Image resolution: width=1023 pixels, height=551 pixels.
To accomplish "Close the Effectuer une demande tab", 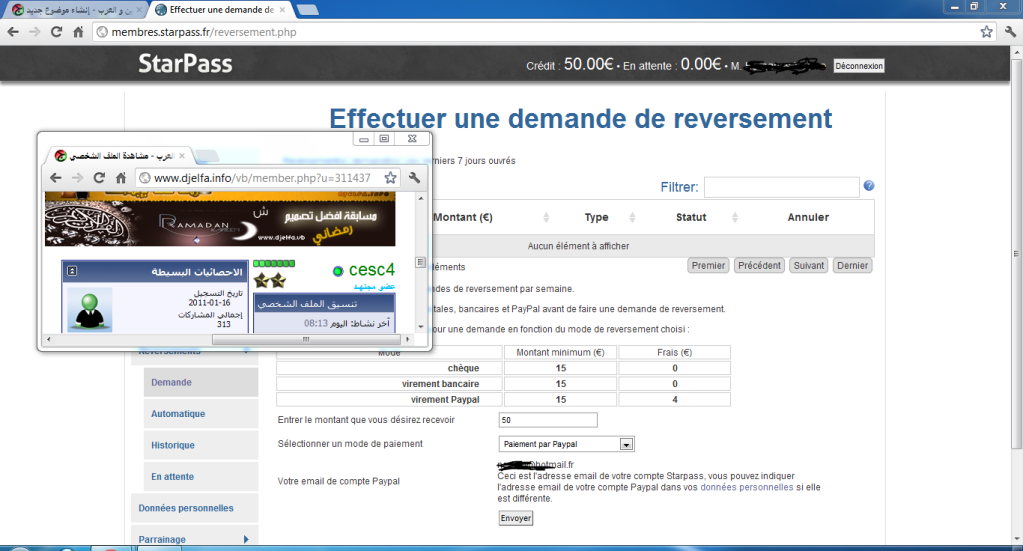I will (282, 10).
